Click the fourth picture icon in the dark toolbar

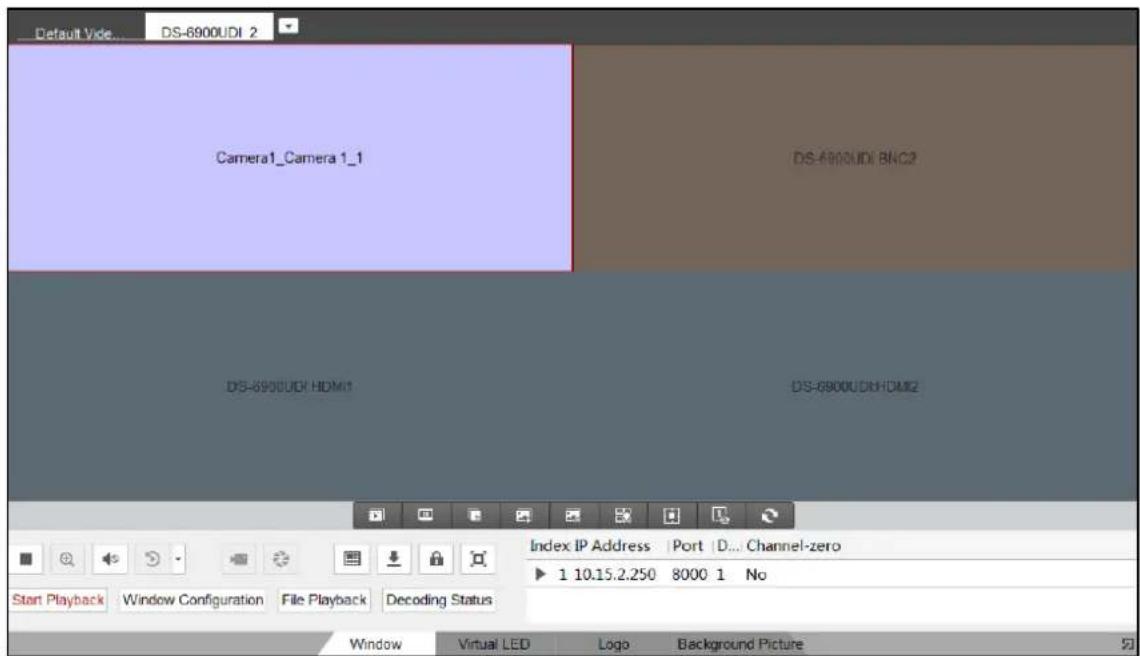point(523,516)
